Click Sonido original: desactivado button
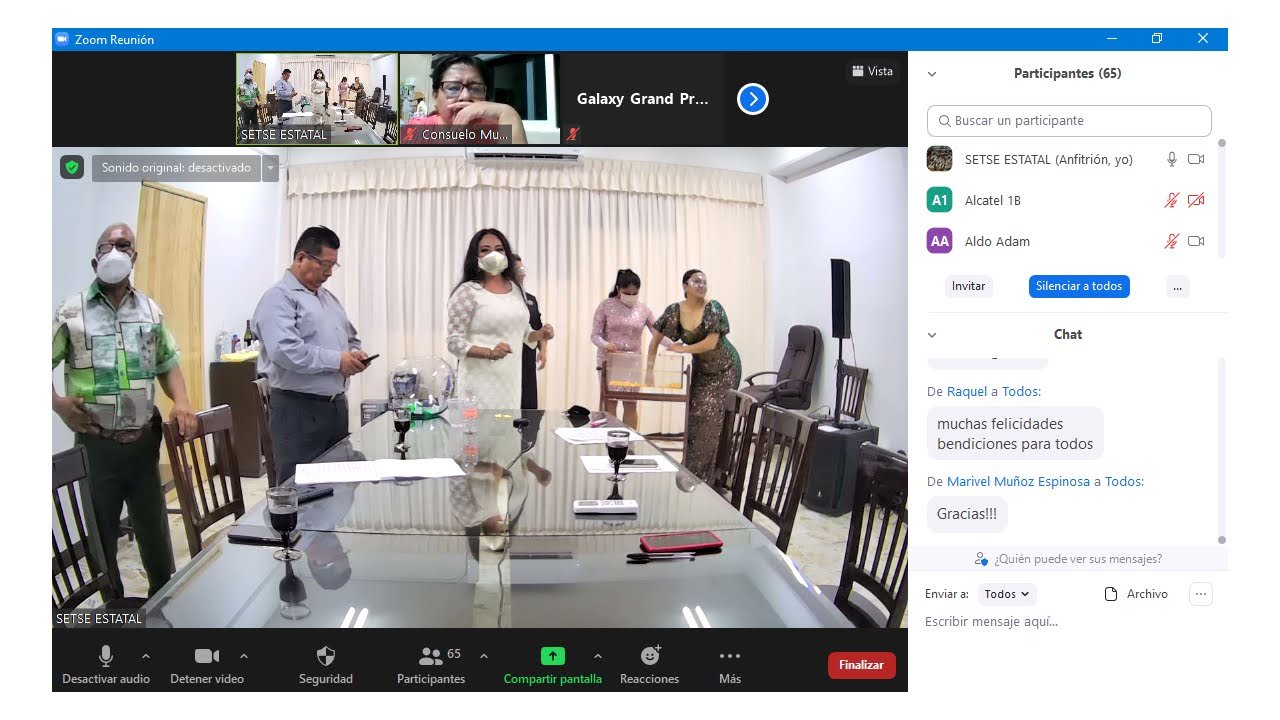The height and width of the screenshot is (720, 1280). click(x=176, y=168)
